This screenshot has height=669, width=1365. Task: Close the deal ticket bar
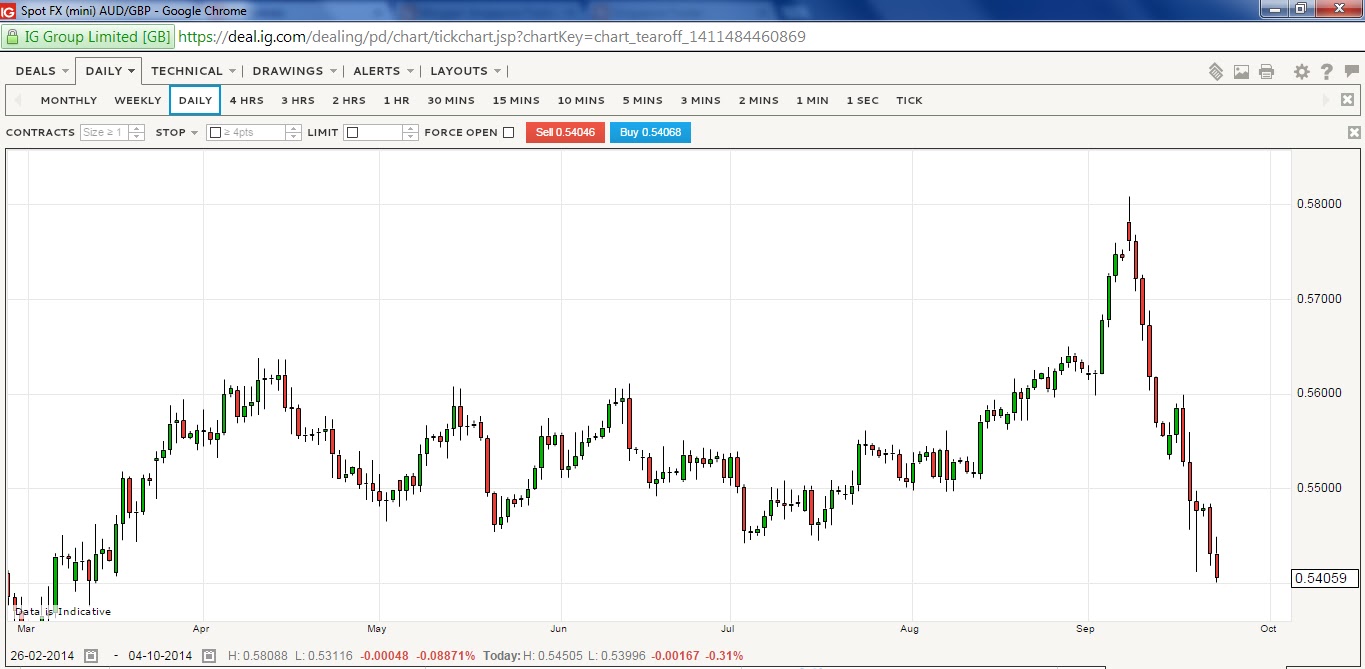click(1354, 133)
